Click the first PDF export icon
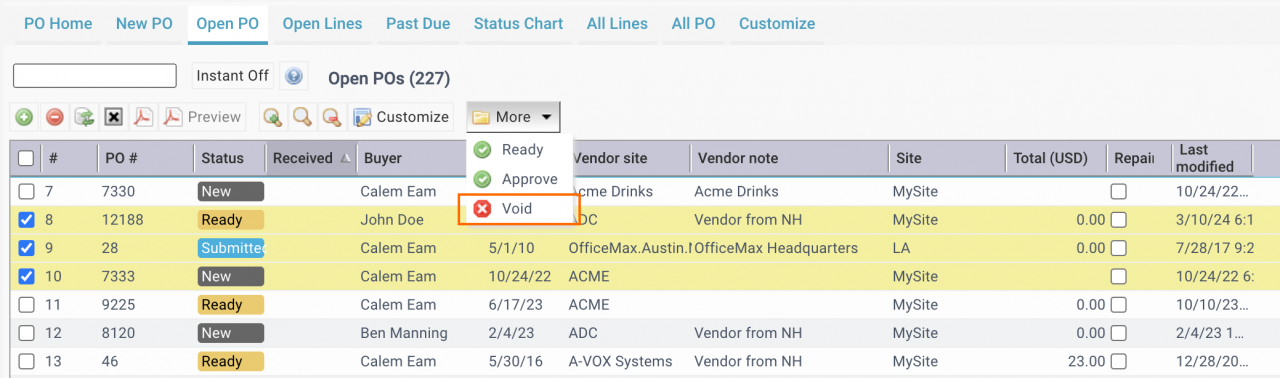1280x378 pixels. (144, 117)
